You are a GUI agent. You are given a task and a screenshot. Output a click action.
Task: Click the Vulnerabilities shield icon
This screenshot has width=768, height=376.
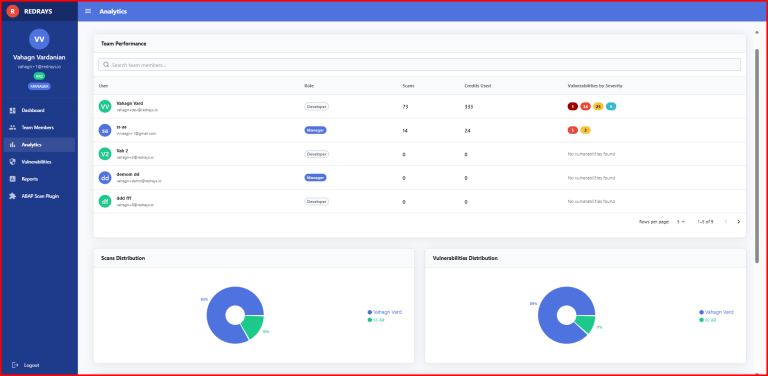[13, 162]
